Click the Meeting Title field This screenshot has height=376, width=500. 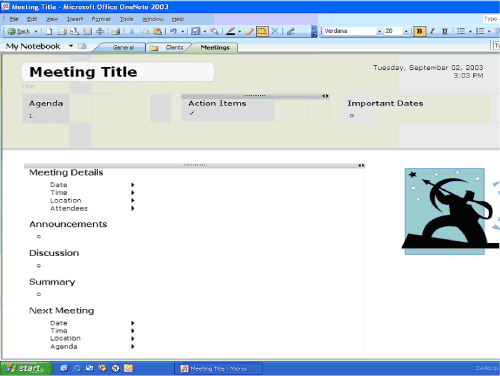coord(118,72)
